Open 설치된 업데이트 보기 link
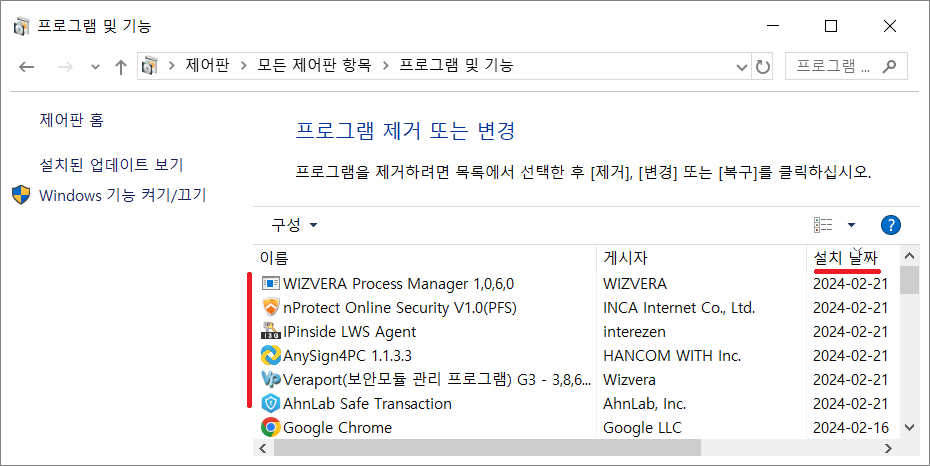930x466 pixels. (x=111, y=165)
